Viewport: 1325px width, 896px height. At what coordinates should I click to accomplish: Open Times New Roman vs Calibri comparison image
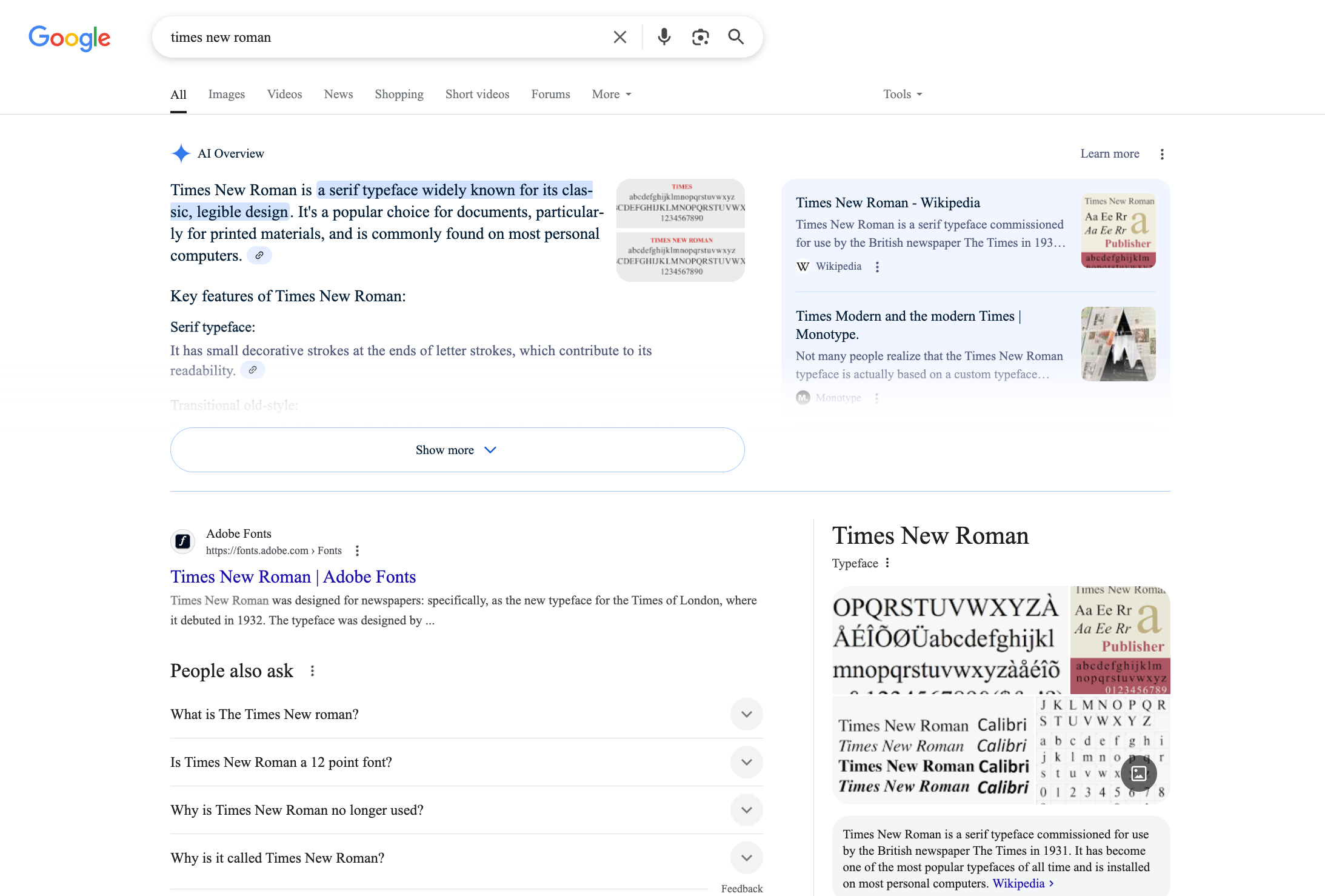[x=933, y=750]
